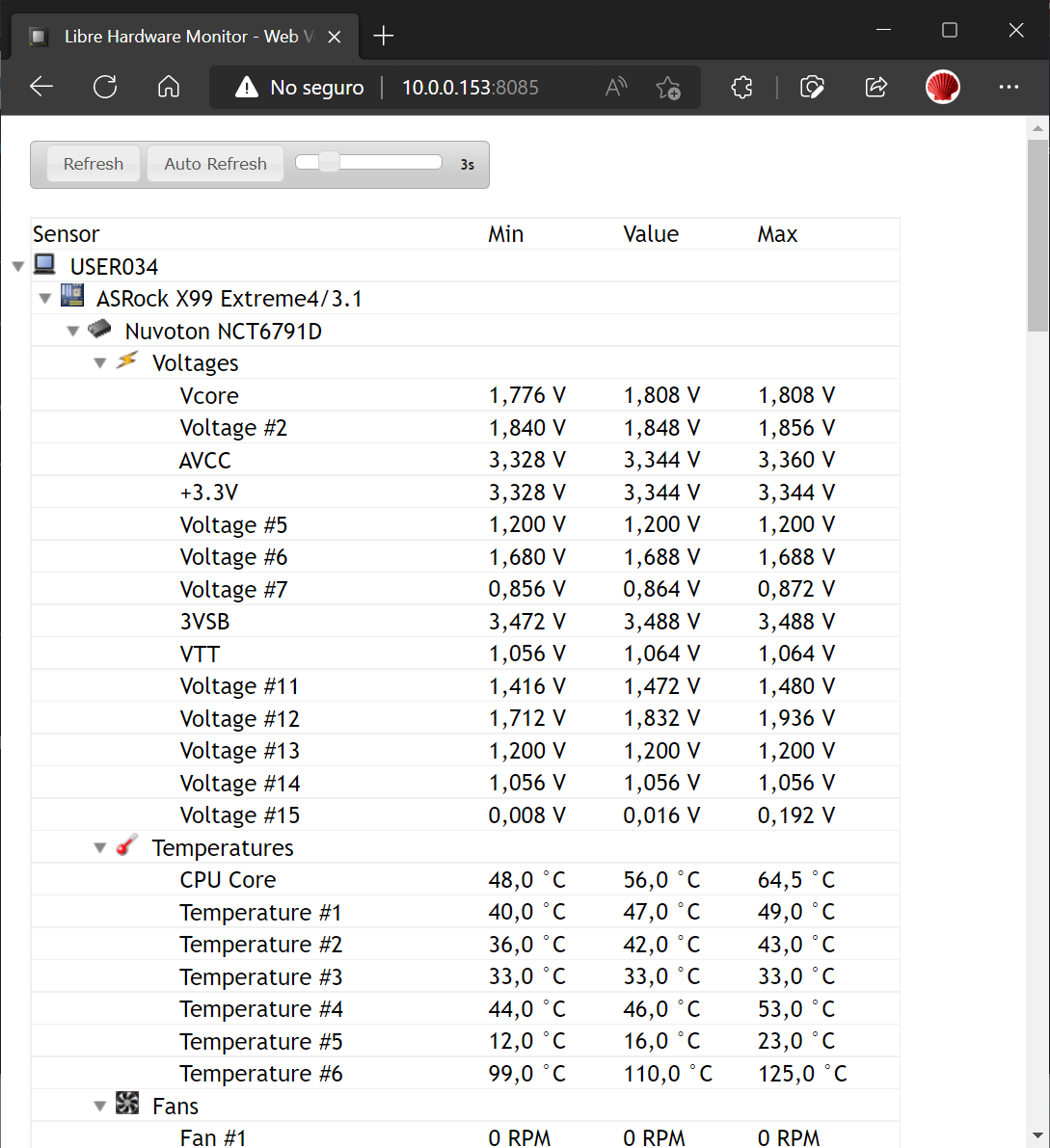Click the motherboard icon beside ASRock X99
The image size is (1050, 1148).
pyautogui.click(x=71, y=296)
